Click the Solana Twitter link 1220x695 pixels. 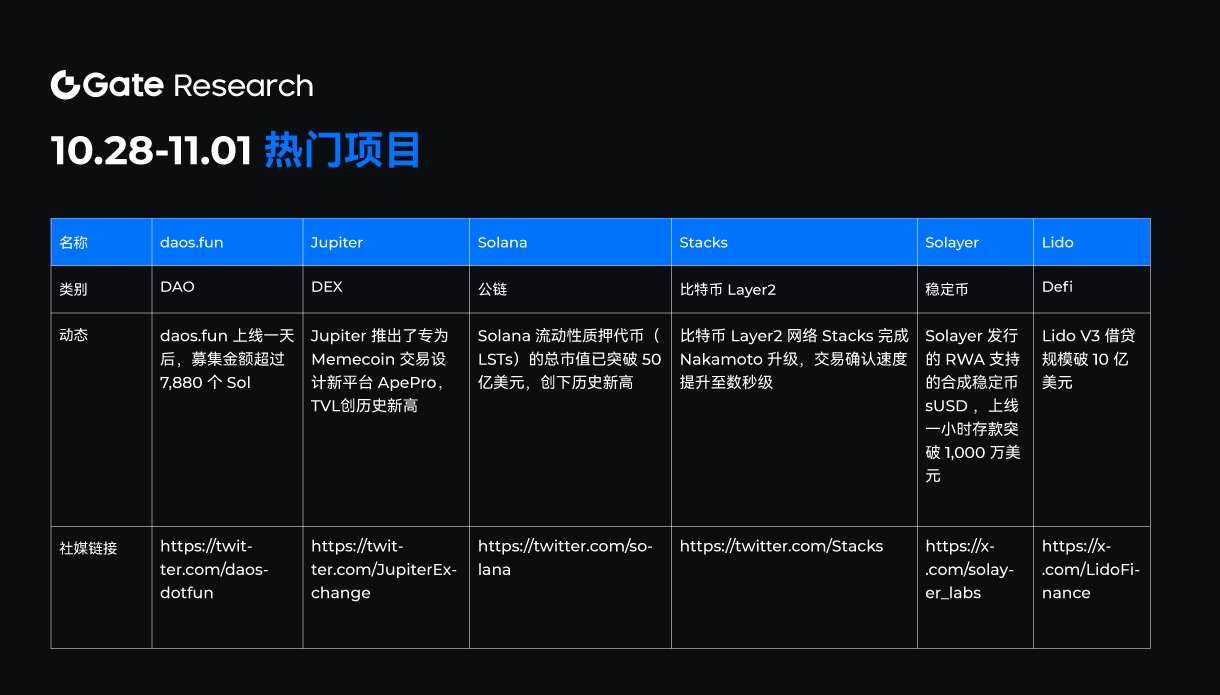point(565,557)
